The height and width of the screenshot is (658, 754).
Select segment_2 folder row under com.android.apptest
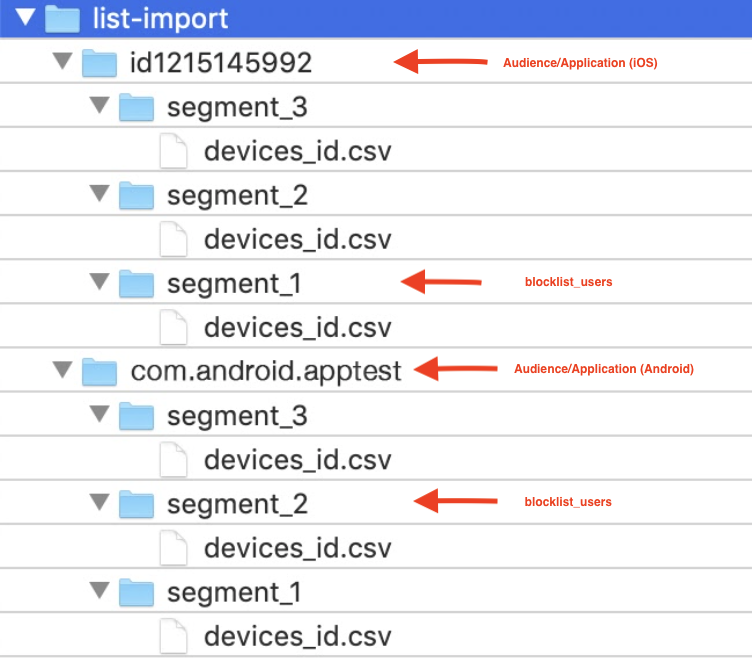pos(376,502)
